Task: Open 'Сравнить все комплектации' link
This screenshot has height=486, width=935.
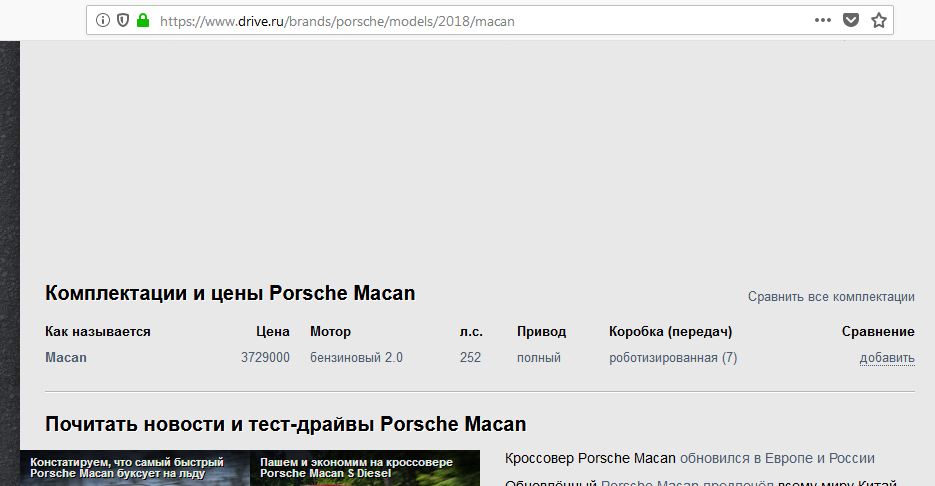Action: 831,297
